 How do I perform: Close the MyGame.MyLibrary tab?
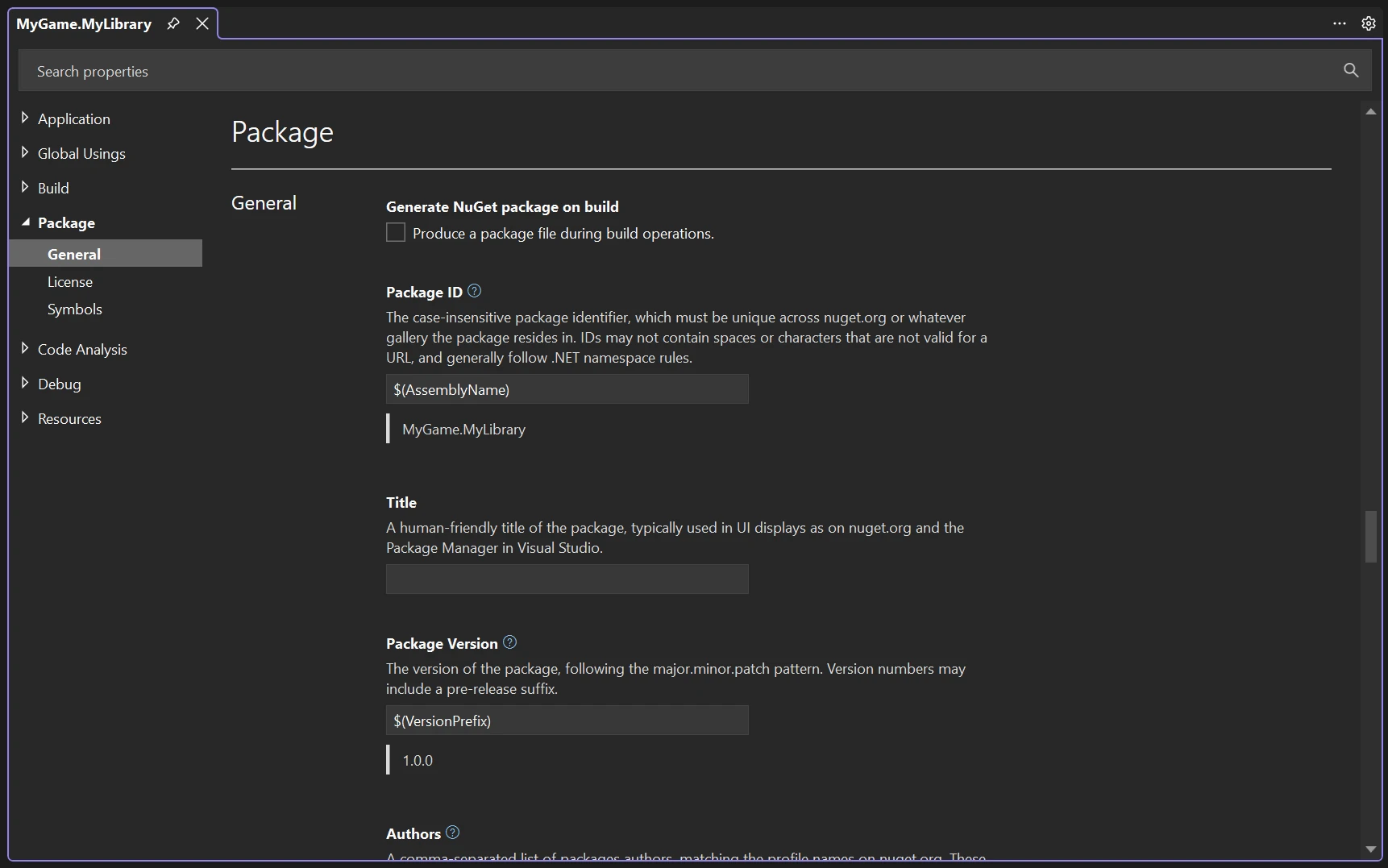(202, 23)
